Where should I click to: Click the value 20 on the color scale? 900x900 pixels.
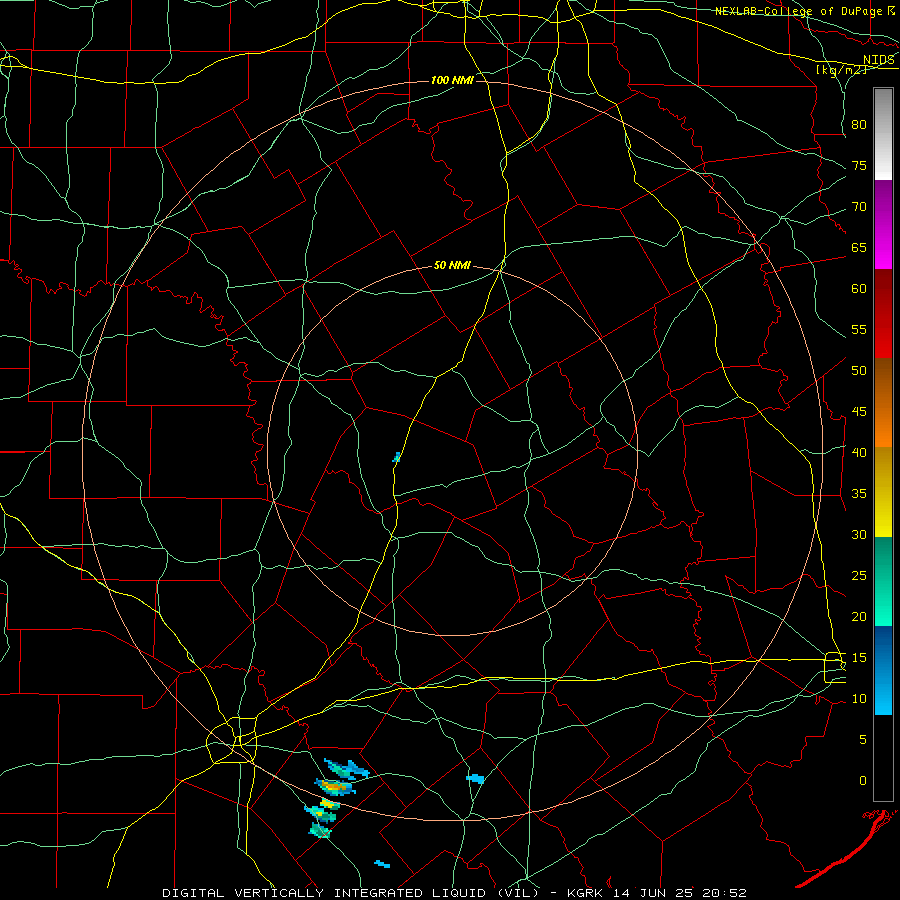click(x=859, y=616)
